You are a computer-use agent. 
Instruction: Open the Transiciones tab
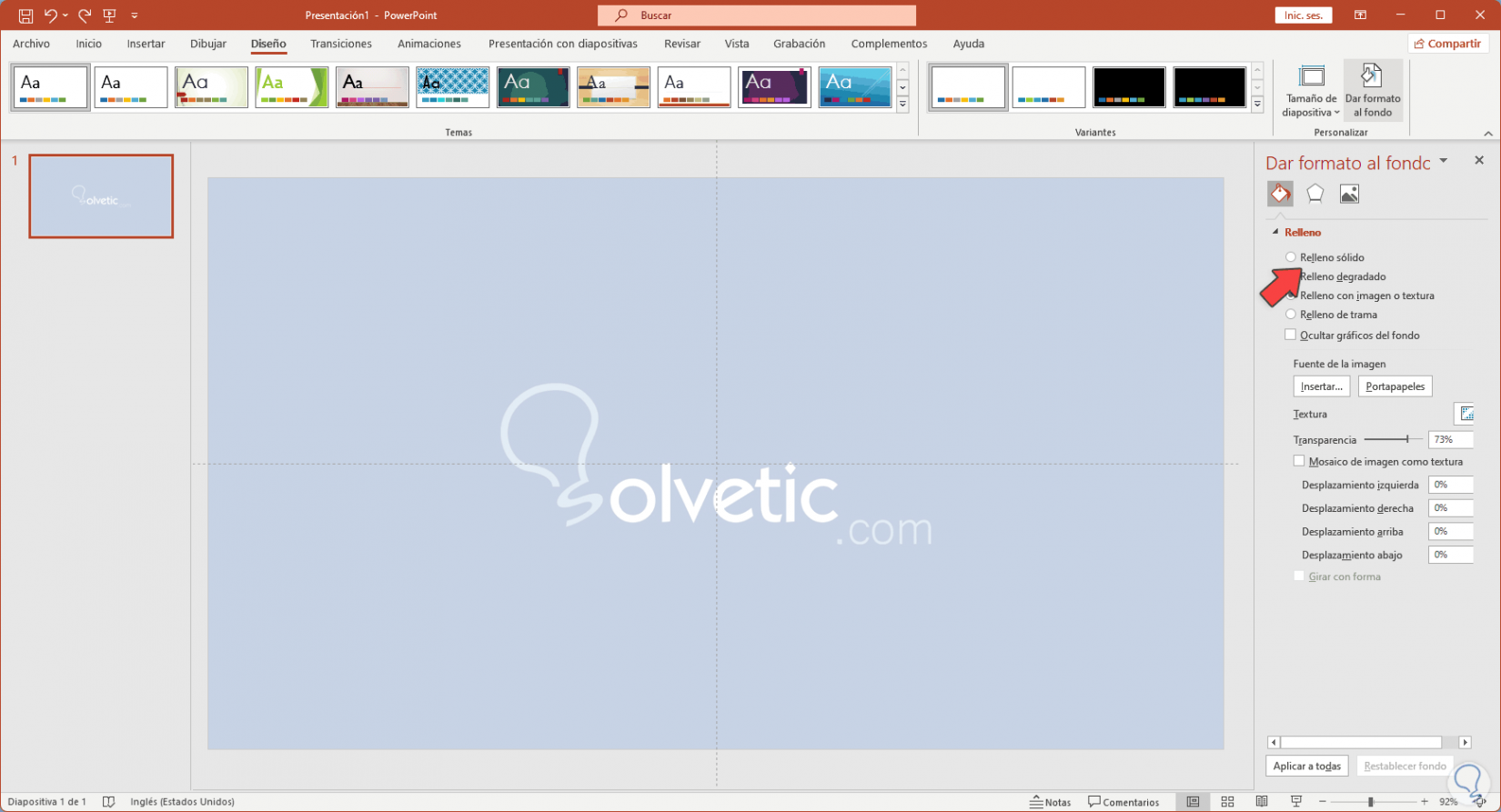341,44
